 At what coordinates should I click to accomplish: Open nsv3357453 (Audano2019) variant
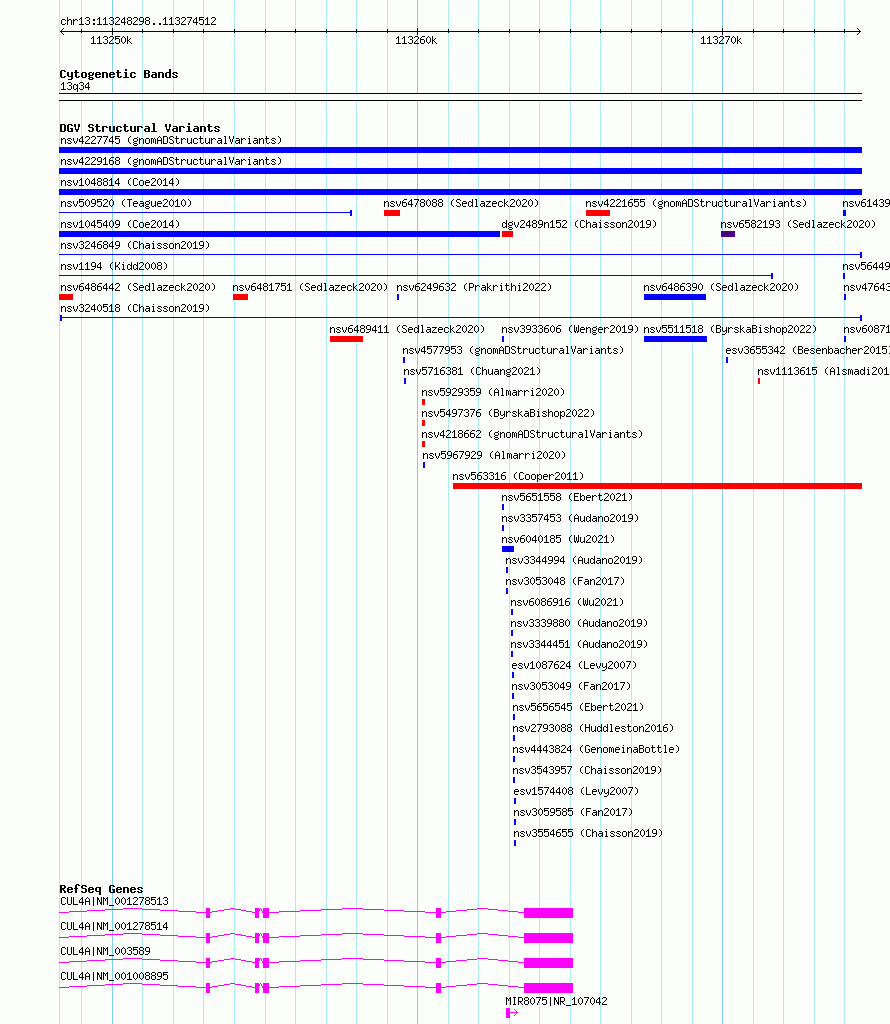click(570, 518)
